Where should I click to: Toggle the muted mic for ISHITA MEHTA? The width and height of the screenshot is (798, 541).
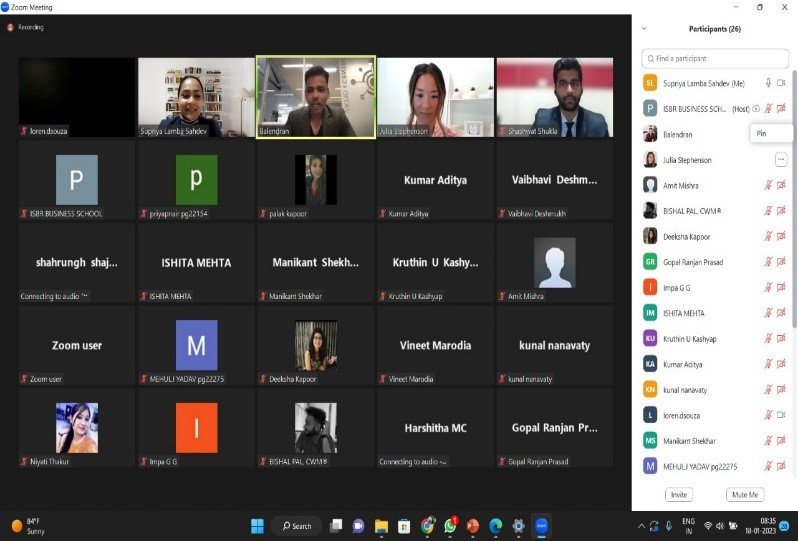(x=768, y=313)
